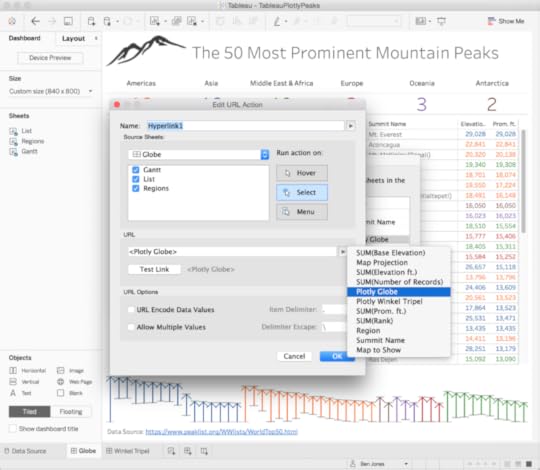Click the Select run-action button

(x=302, y=192)
